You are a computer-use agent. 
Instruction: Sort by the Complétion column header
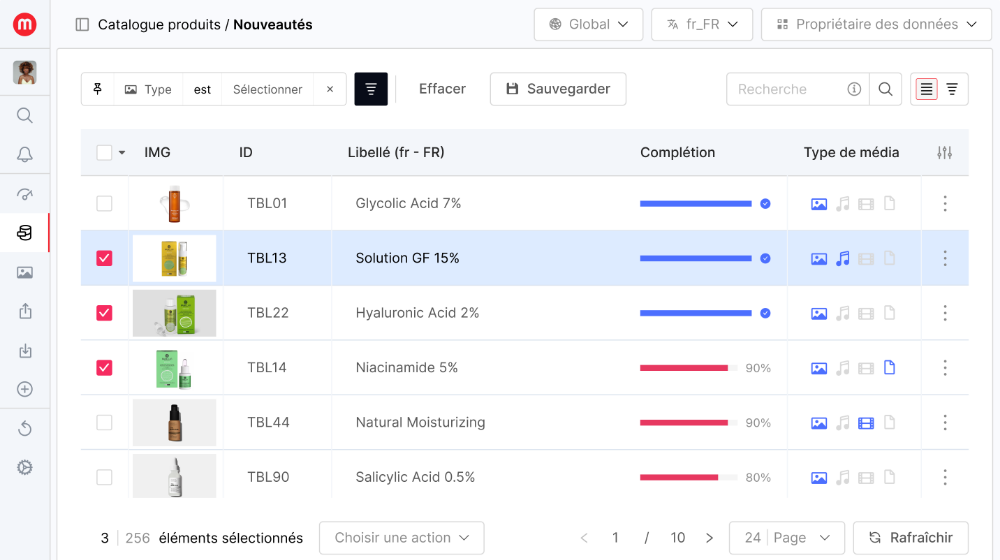coord(677,153)
